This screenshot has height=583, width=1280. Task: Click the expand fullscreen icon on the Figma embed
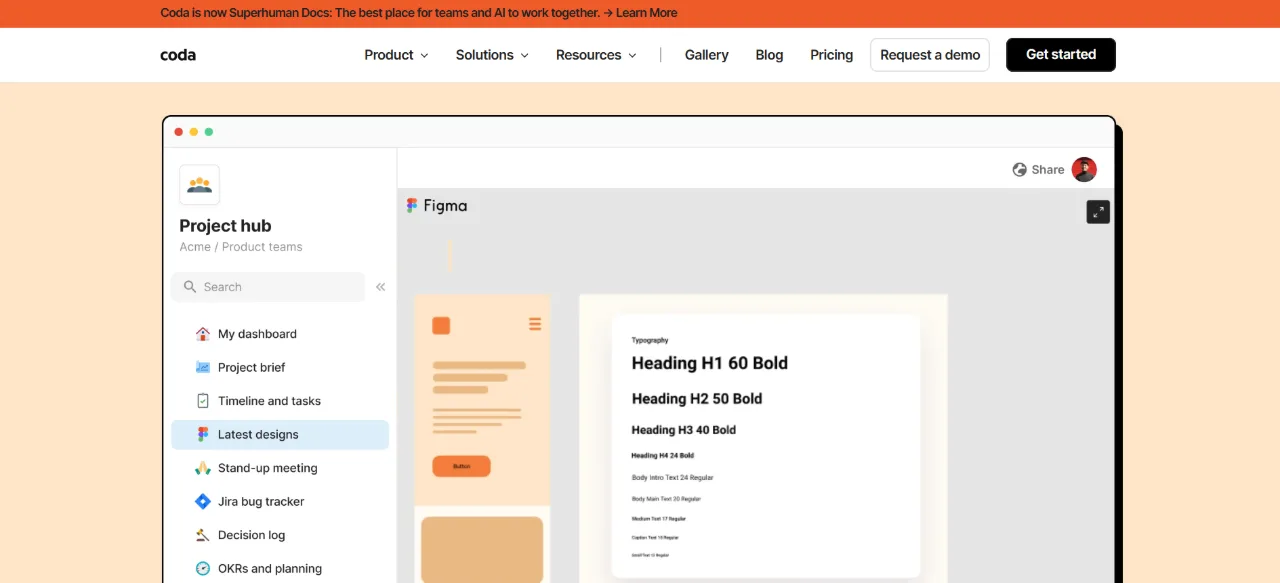1098,211
